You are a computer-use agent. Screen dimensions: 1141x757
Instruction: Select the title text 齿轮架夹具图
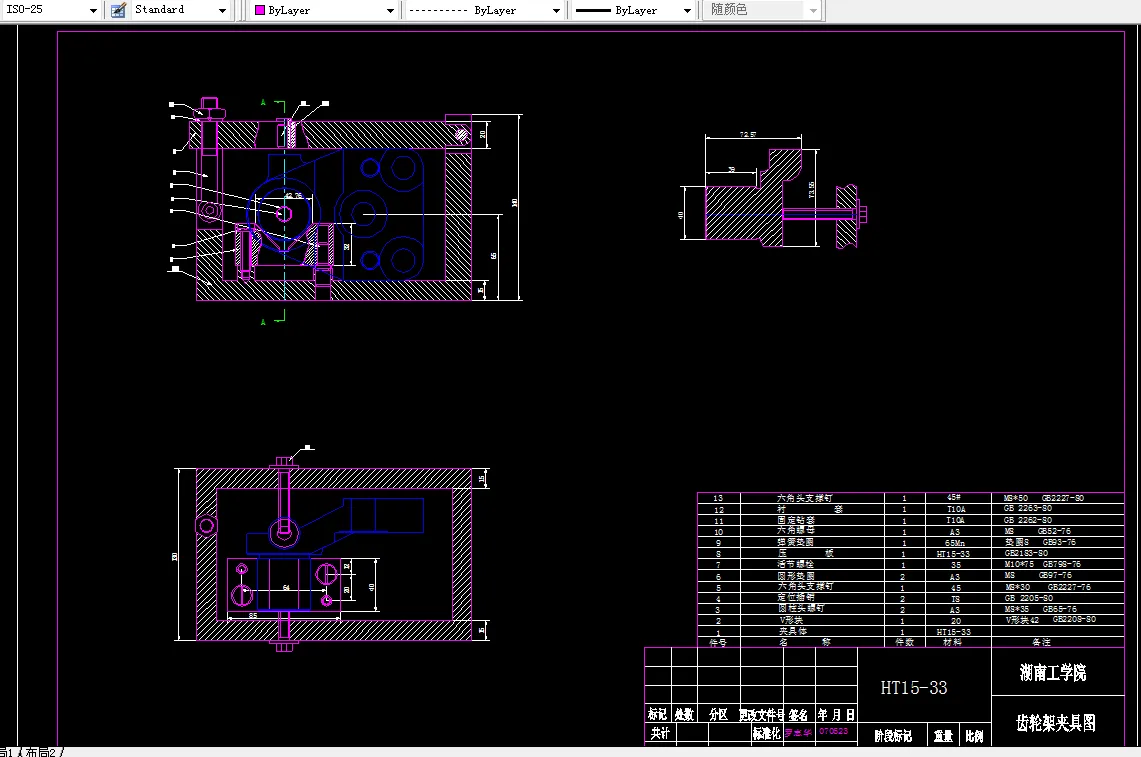[1056, 723]
